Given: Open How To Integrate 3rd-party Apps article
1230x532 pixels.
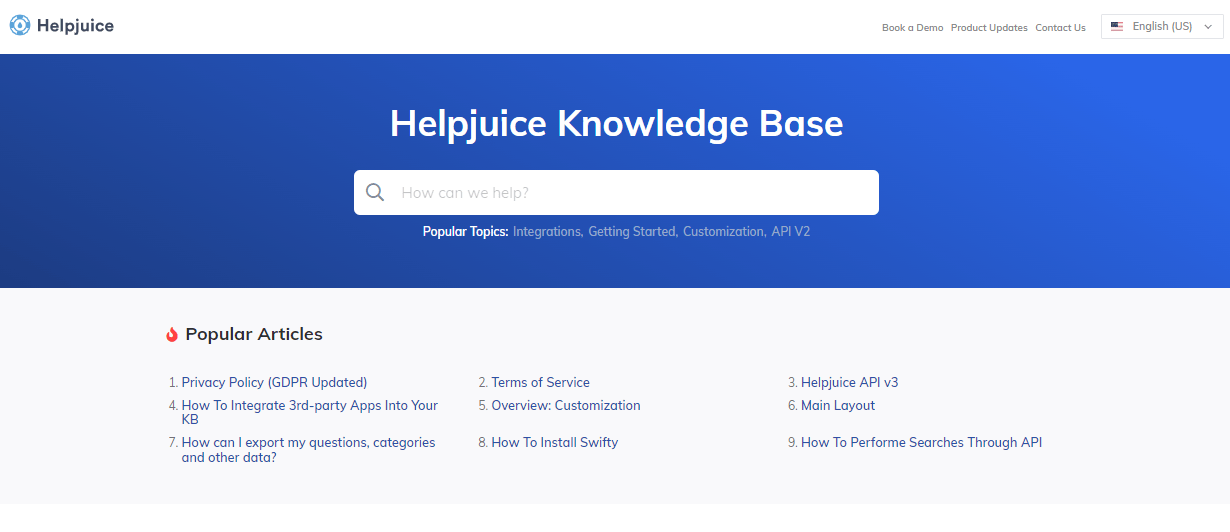Looking at the screenshot, I should pyautogui.click(x=309, y=412).
